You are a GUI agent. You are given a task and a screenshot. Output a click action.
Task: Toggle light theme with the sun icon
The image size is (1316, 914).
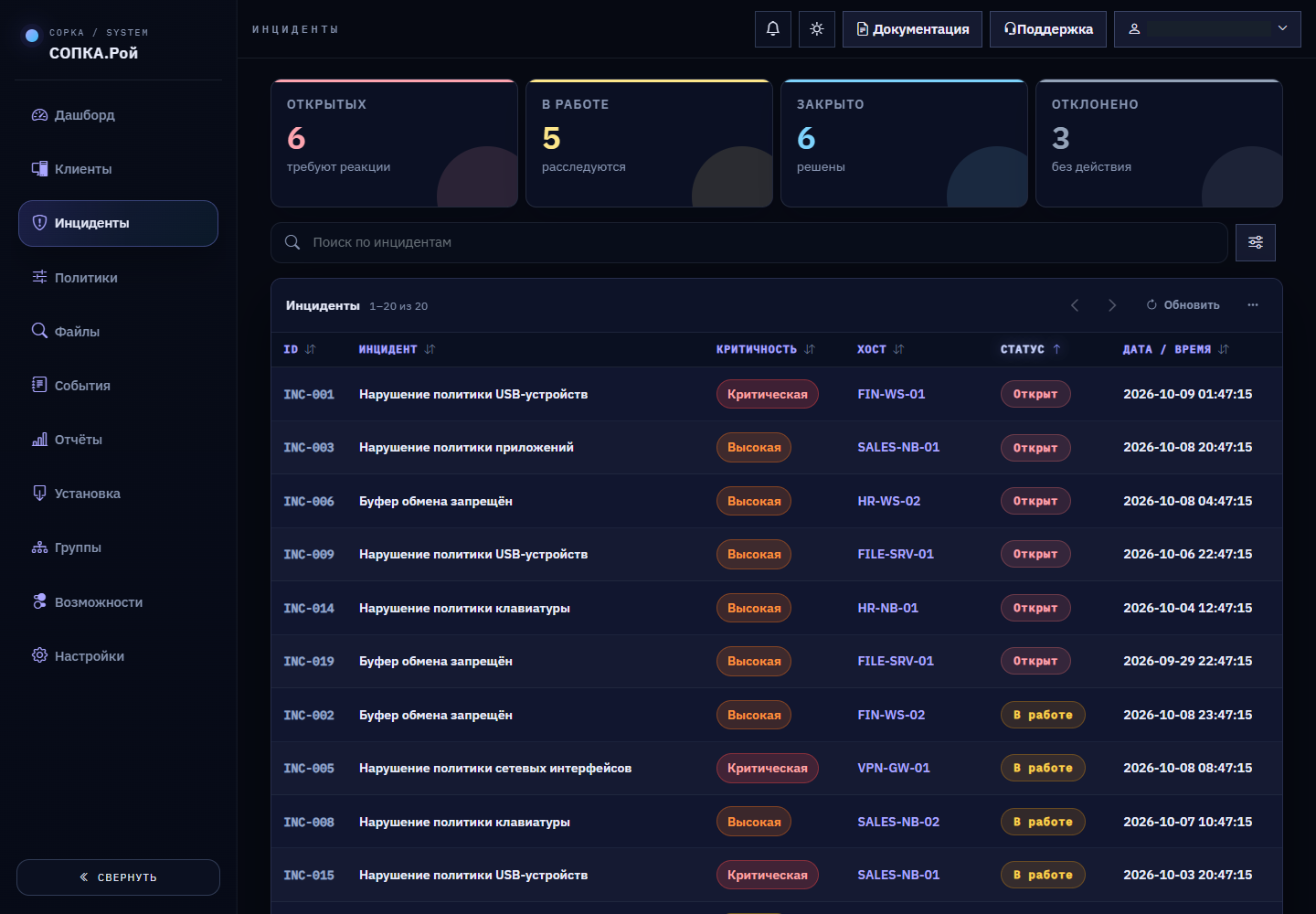(817, 29)
